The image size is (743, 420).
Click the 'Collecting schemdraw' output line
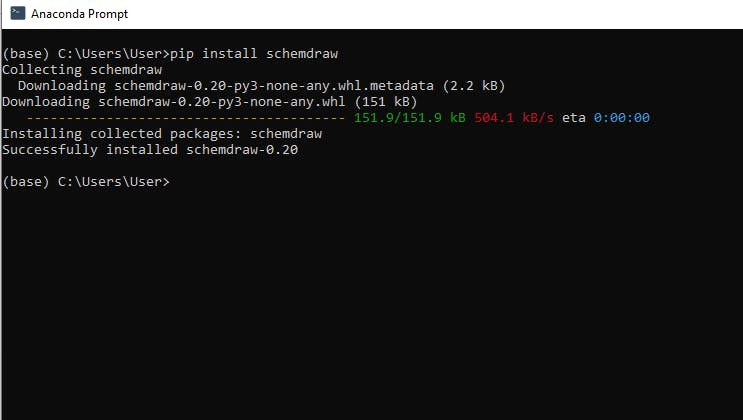pos(82,70)
